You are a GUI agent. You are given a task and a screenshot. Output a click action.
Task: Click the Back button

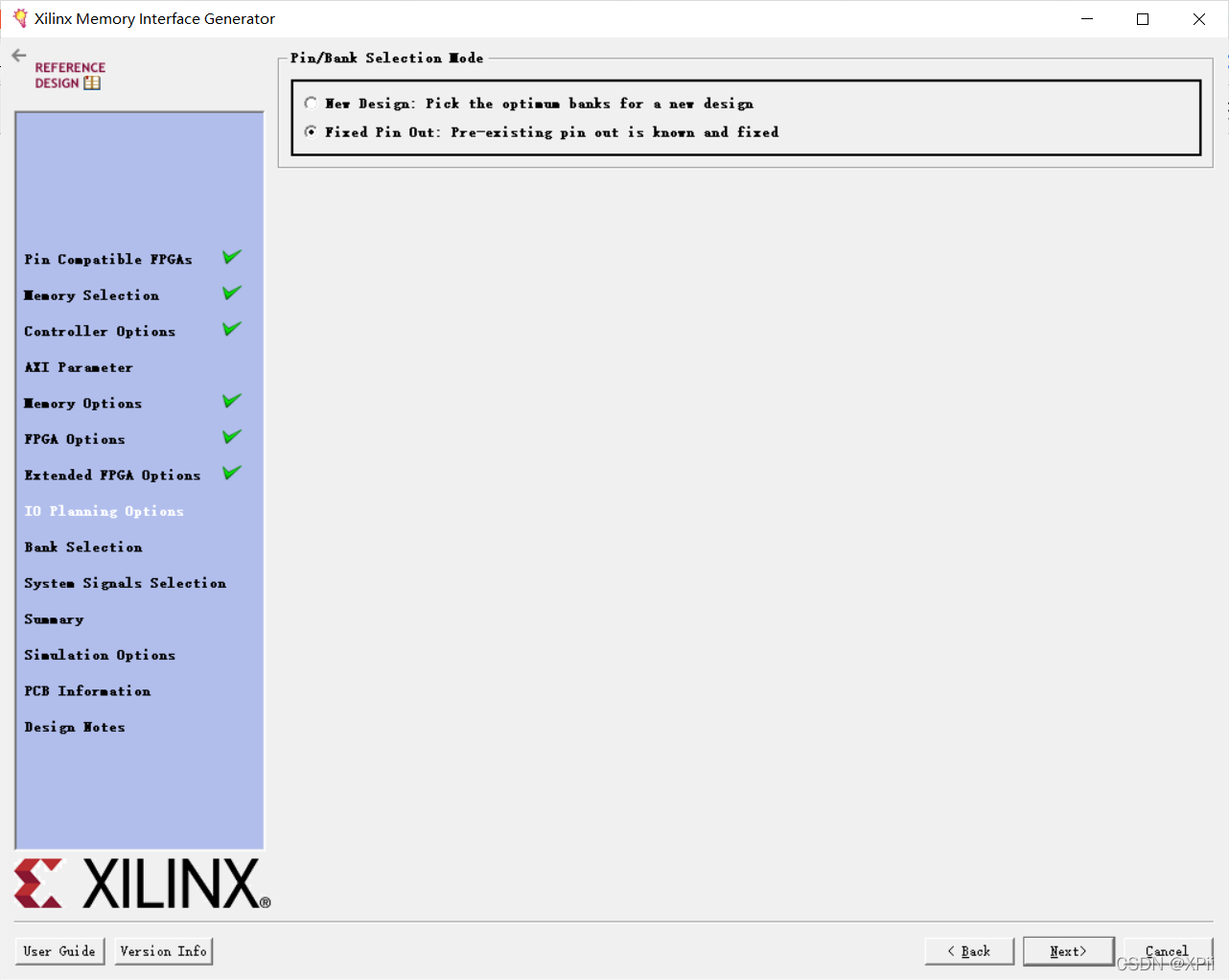click(x=969, y=951)
